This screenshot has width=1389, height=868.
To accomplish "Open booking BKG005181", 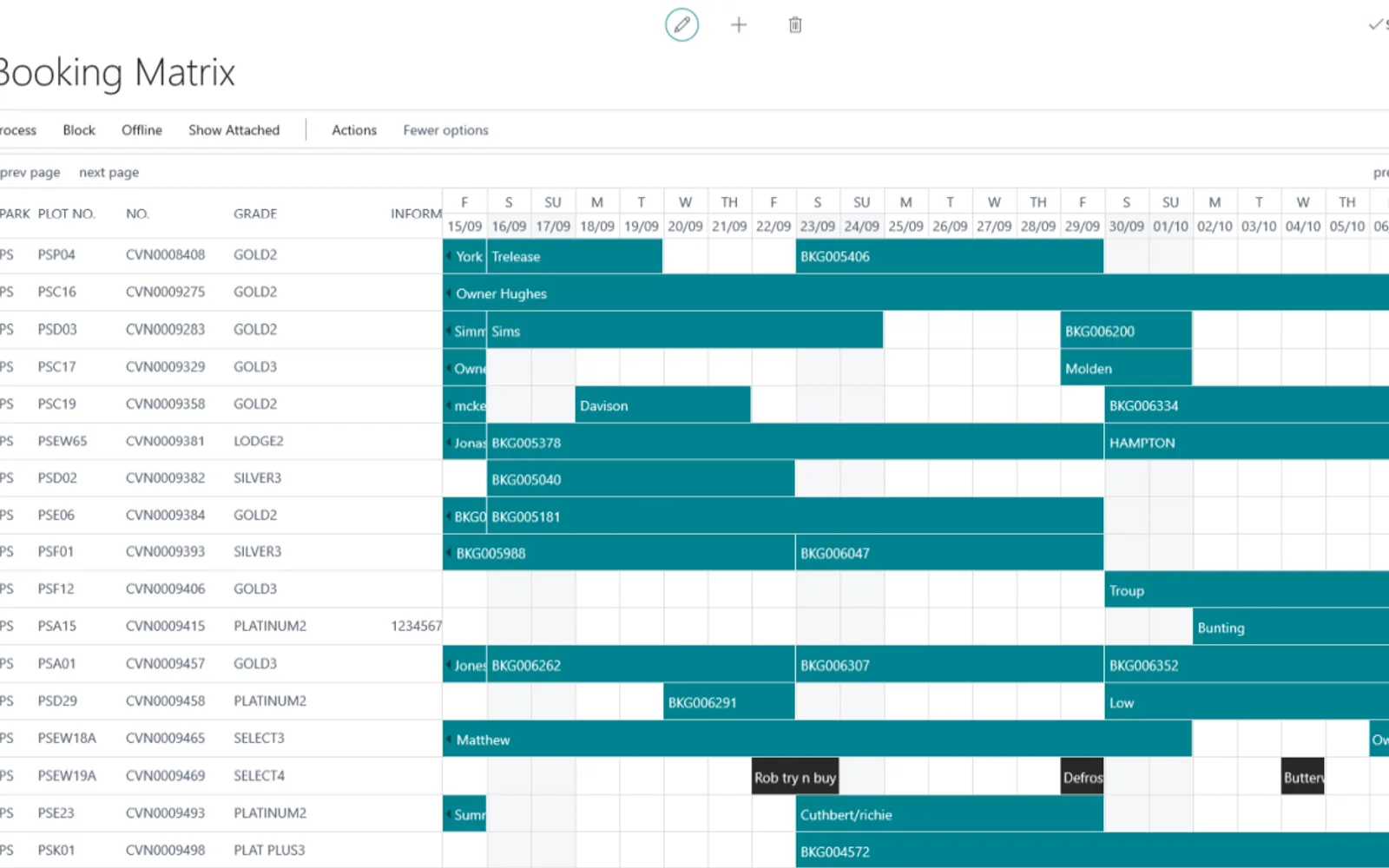I will pos(795,516).
